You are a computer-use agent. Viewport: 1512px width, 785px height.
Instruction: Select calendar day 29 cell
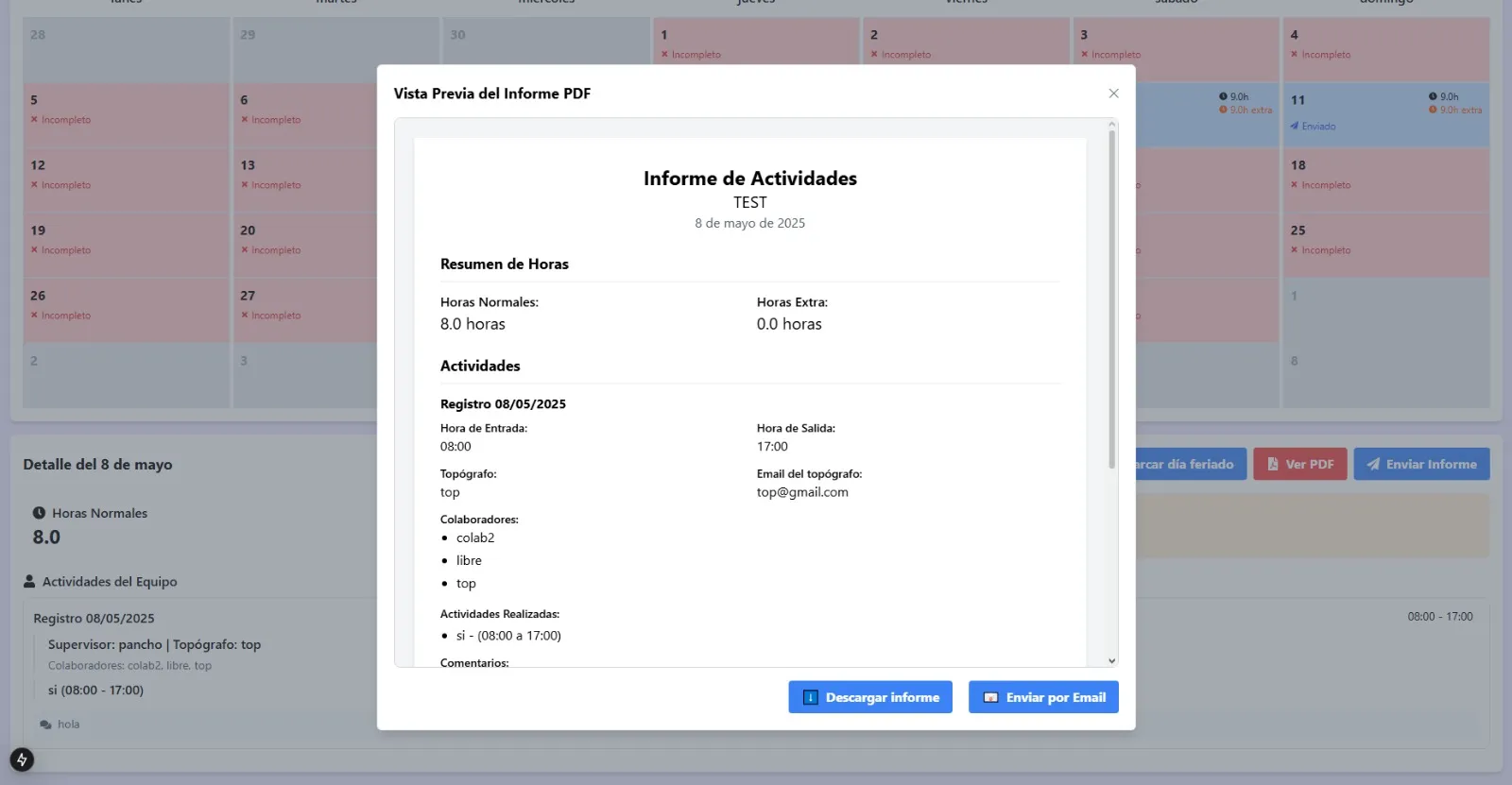(335, 49)
